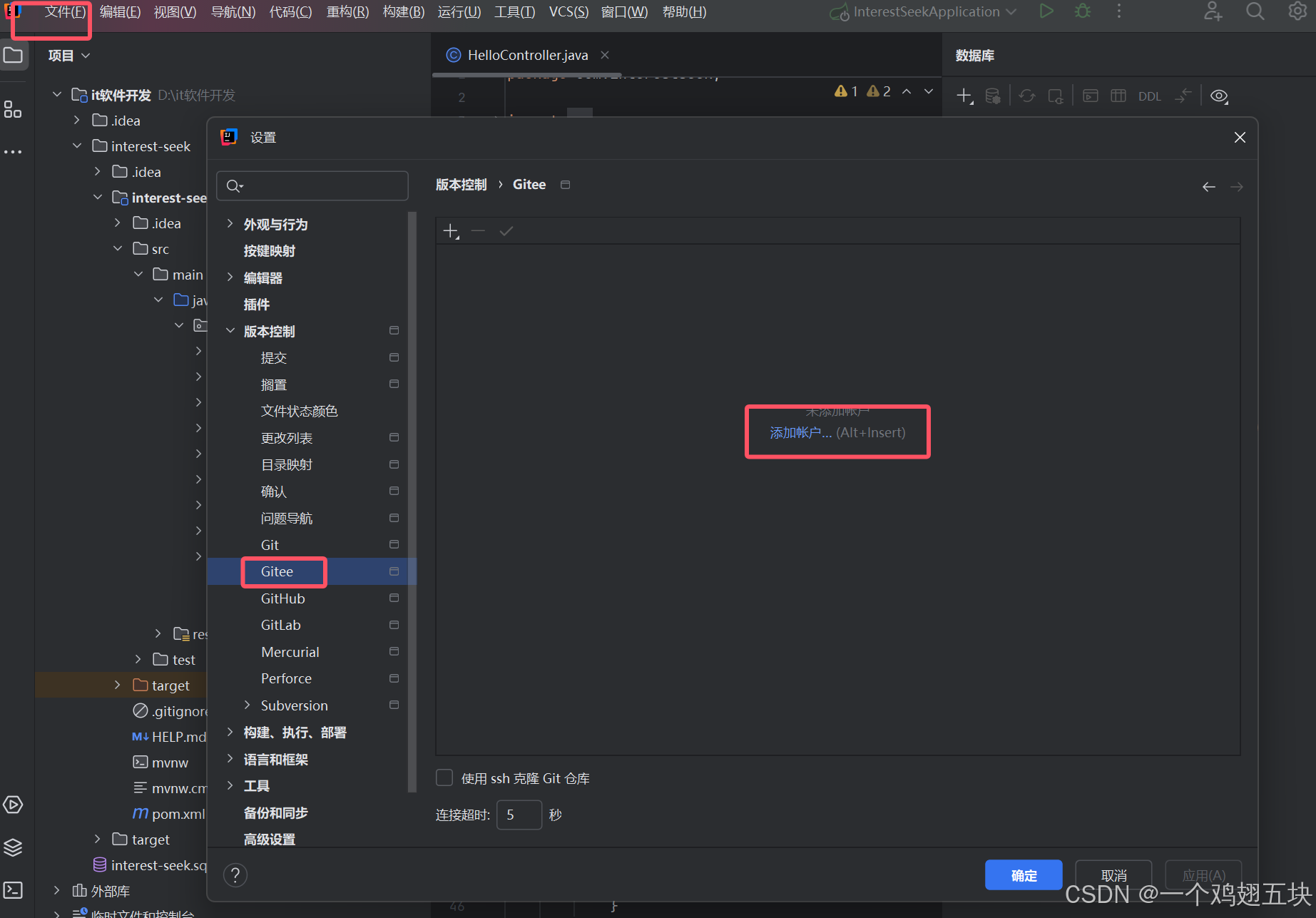Open the Services tool window icon
This screenshot has width=1316, height=918.
click(x=13, y=805)
